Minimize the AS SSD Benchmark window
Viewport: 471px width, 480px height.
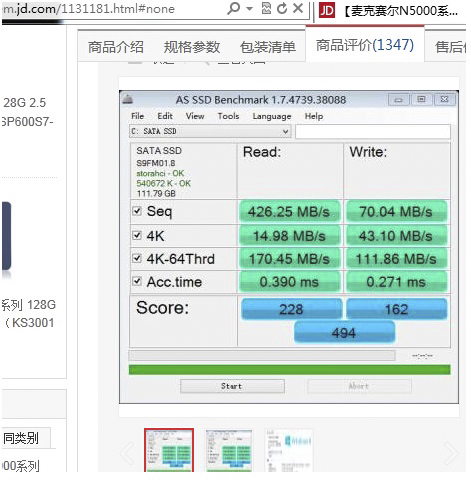398,99
